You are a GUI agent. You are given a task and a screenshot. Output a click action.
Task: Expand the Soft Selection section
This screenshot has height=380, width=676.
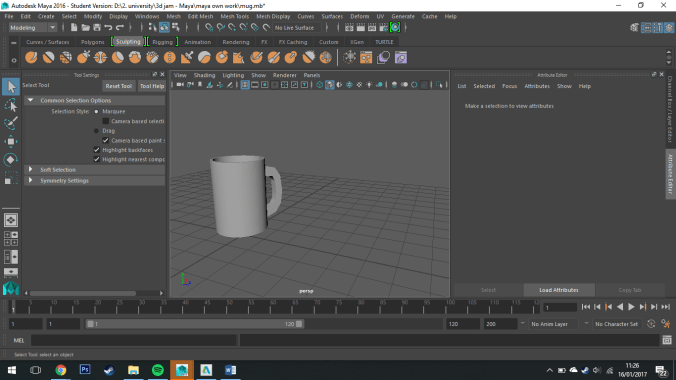tap(31, 170)
